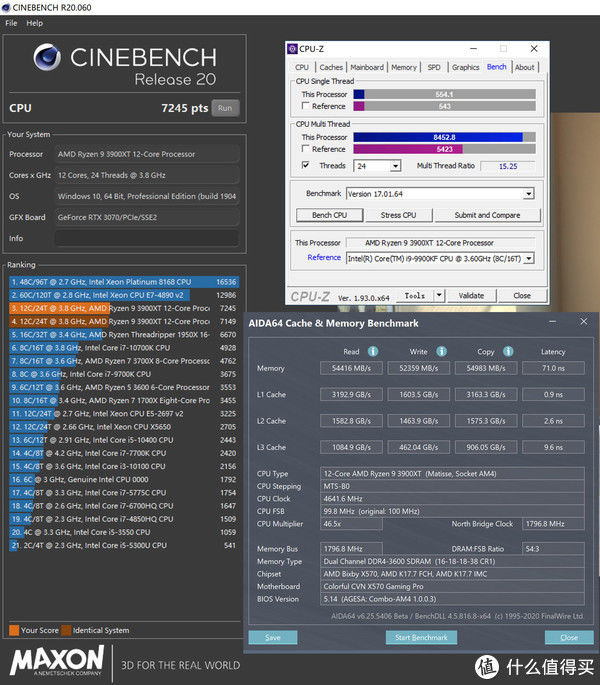Select ranking row Core i5-5300U CPU
Screen dimensions: 600x685
tap(124, 545)
